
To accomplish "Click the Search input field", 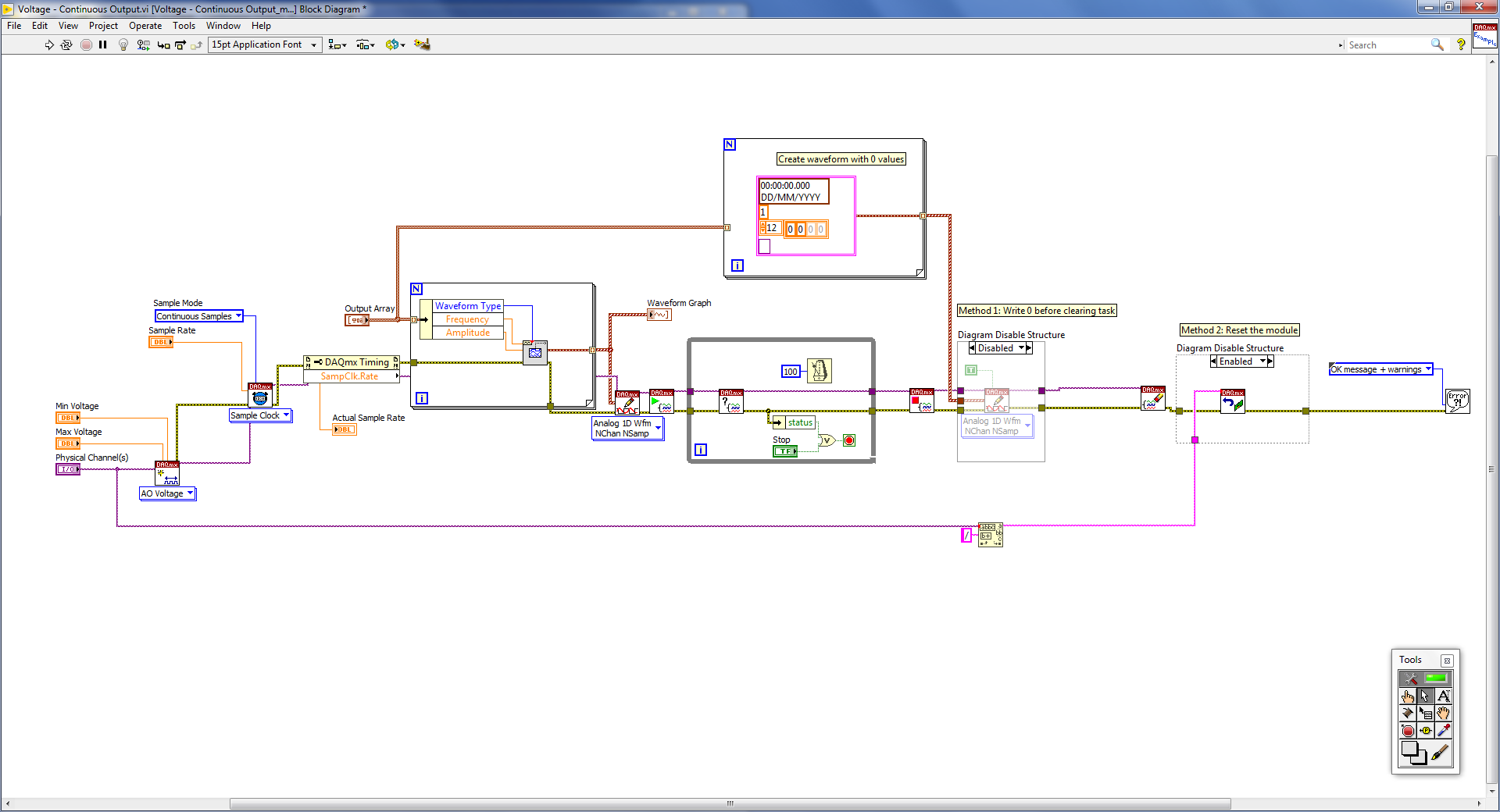I will pyautogui.click(x=1387, y=45).
